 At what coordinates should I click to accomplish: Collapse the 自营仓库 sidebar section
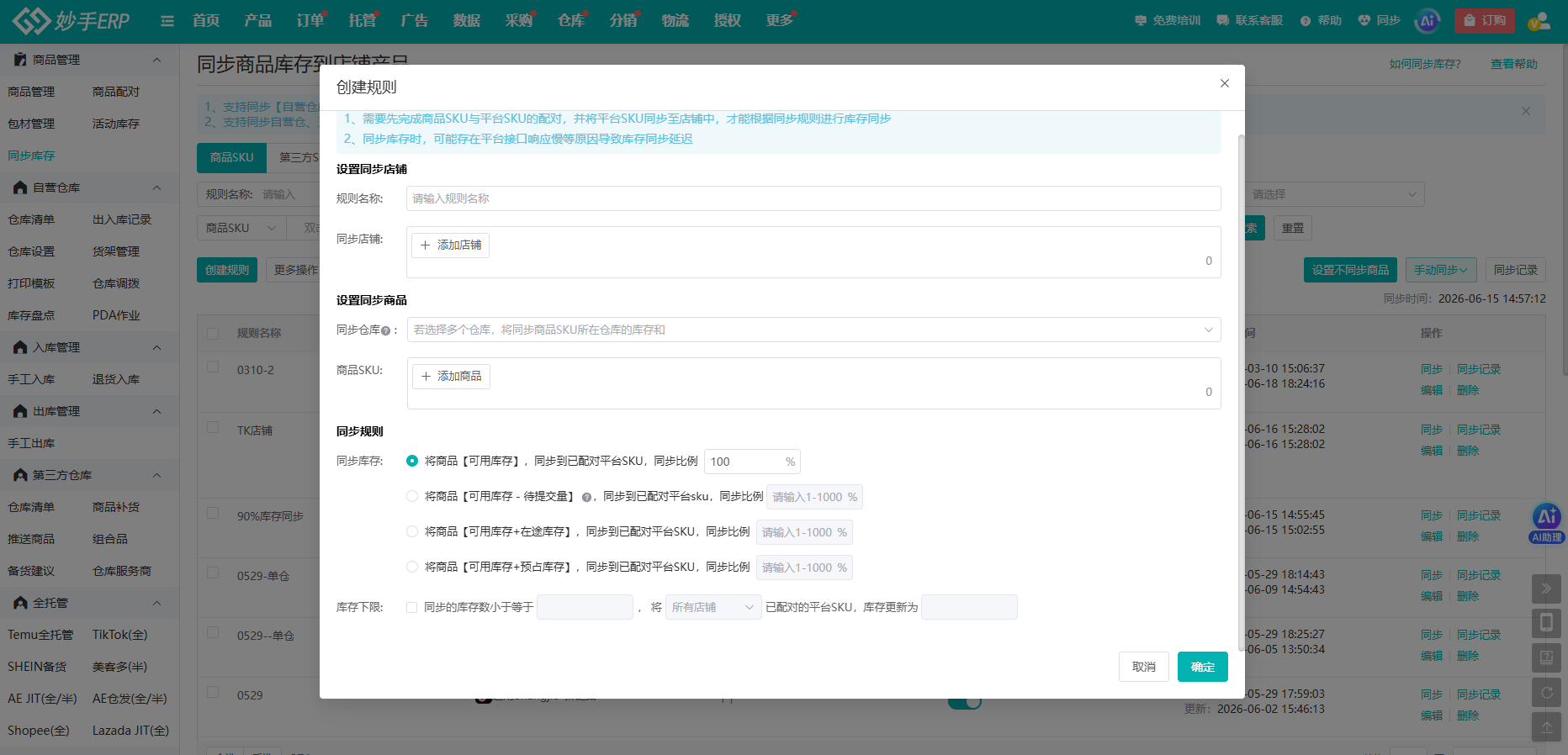(156, 187)
